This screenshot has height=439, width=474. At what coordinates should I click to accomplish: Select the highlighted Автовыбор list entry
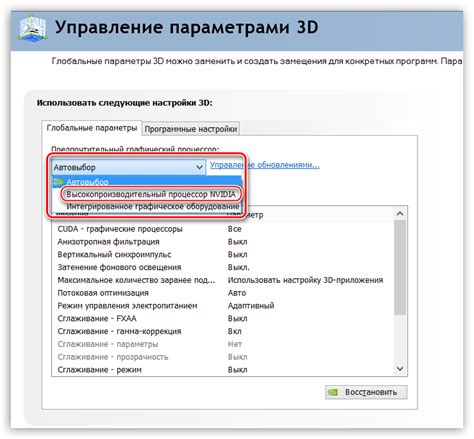click(147, 182)
